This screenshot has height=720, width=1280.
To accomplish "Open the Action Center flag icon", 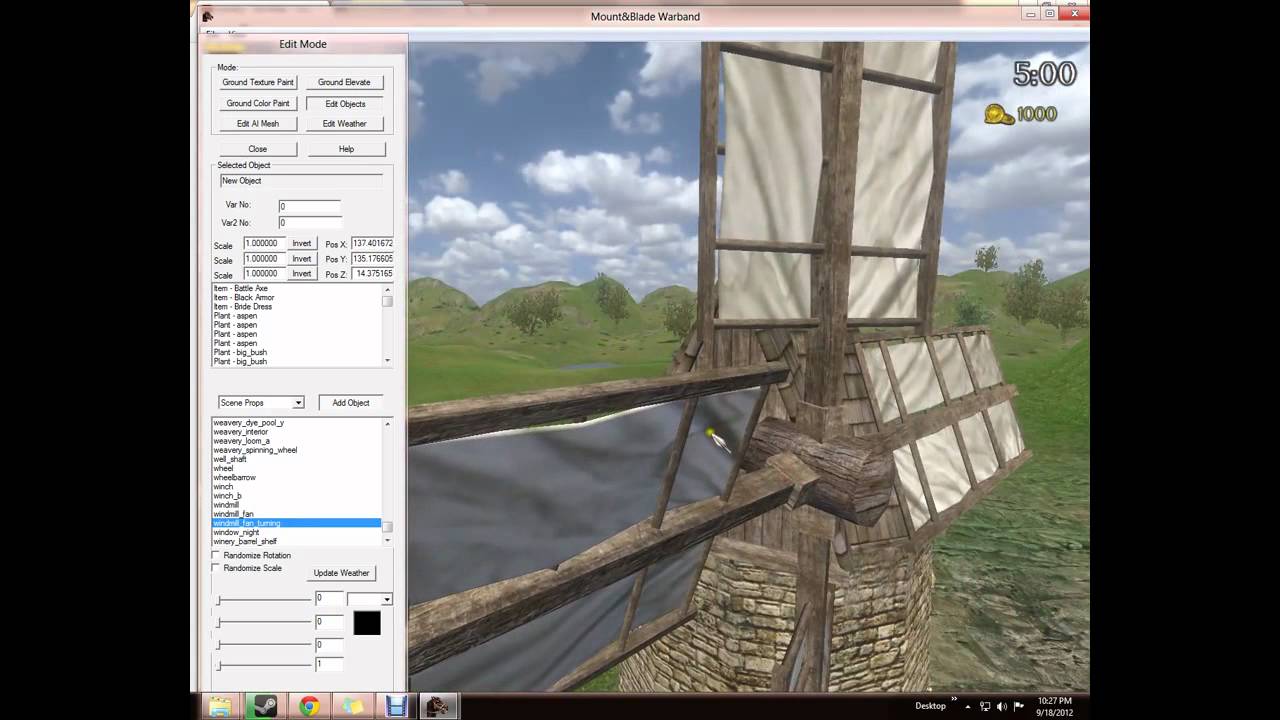I will coord(1019,707).
